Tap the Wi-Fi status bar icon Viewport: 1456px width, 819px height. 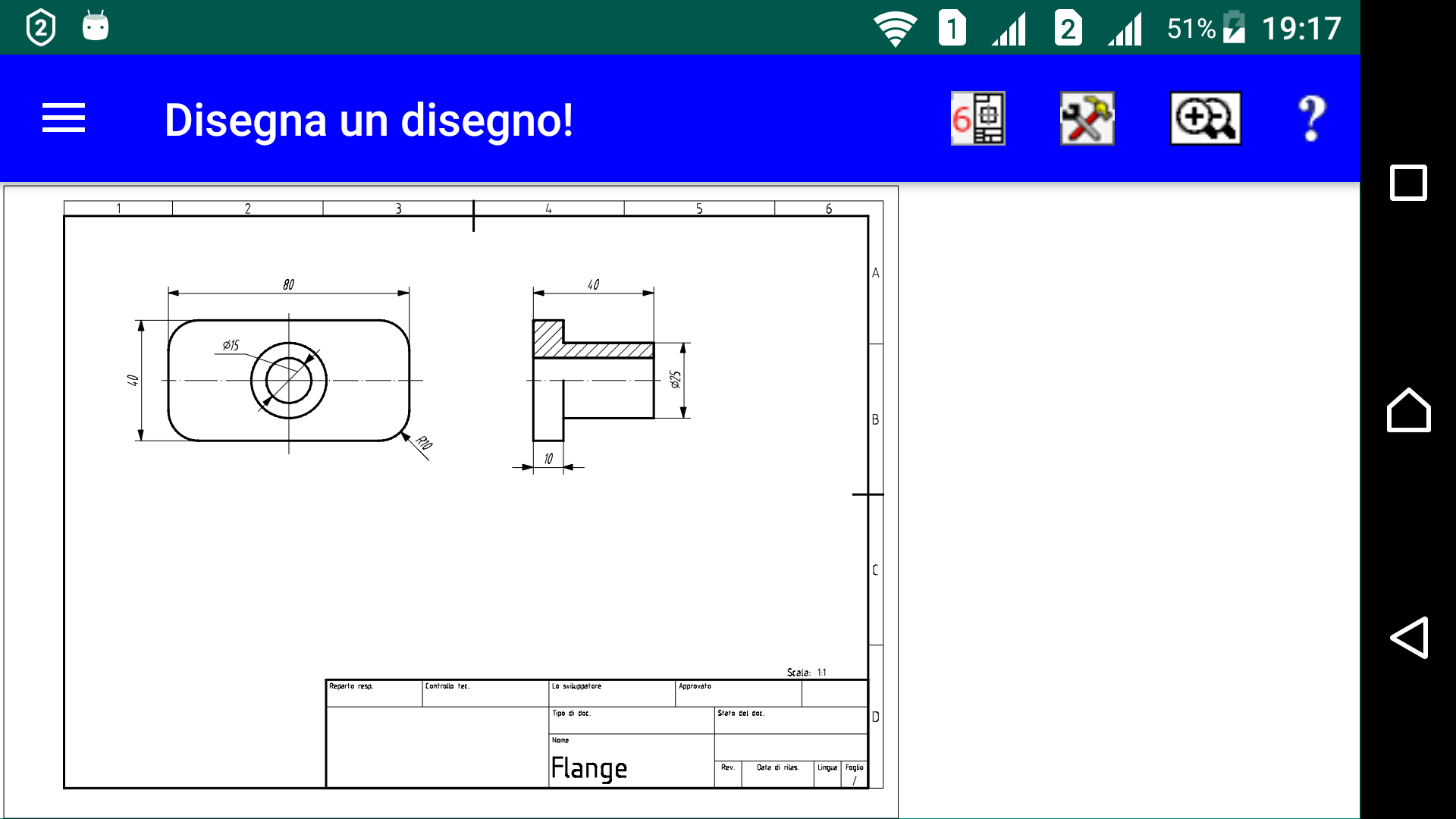[x=895, y=29]
